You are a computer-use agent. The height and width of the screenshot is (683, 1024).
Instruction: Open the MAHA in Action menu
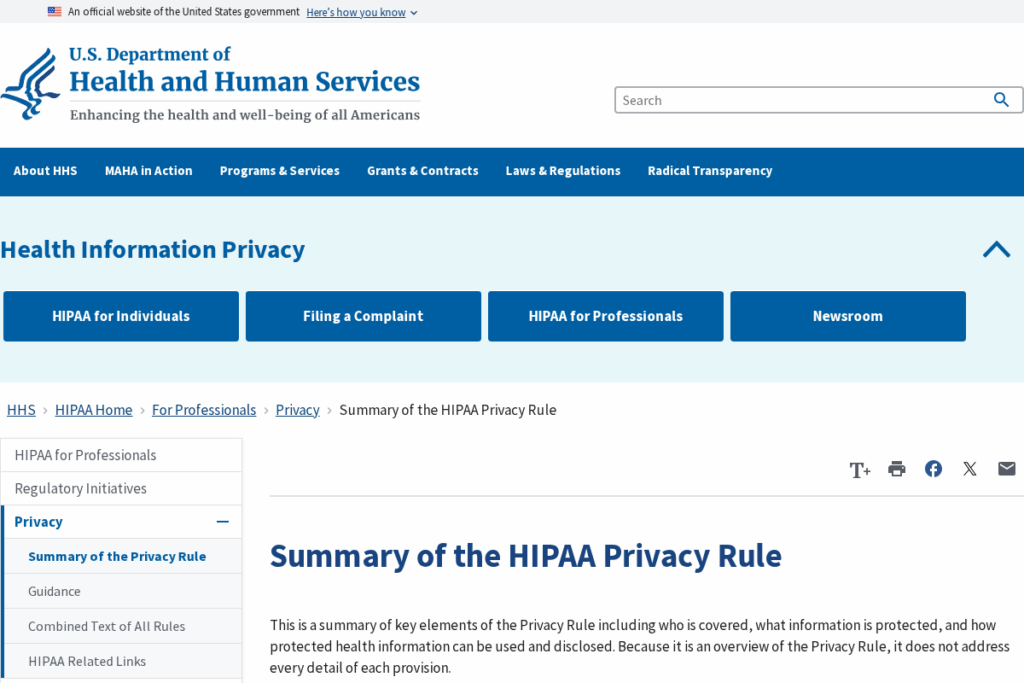click(148, 171)
